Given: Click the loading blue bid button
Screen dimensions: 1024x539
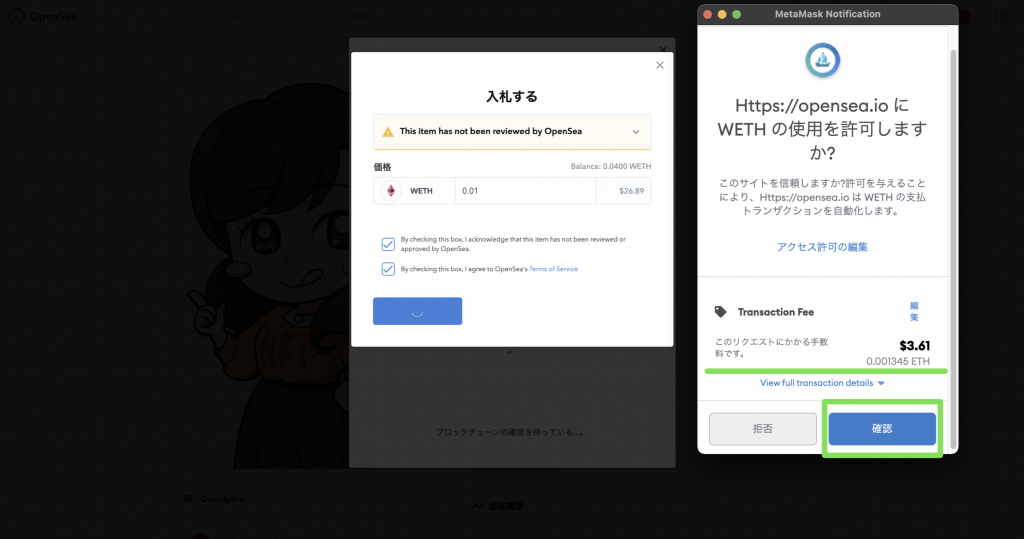Looking at the screenshot, I should point(417,311).
